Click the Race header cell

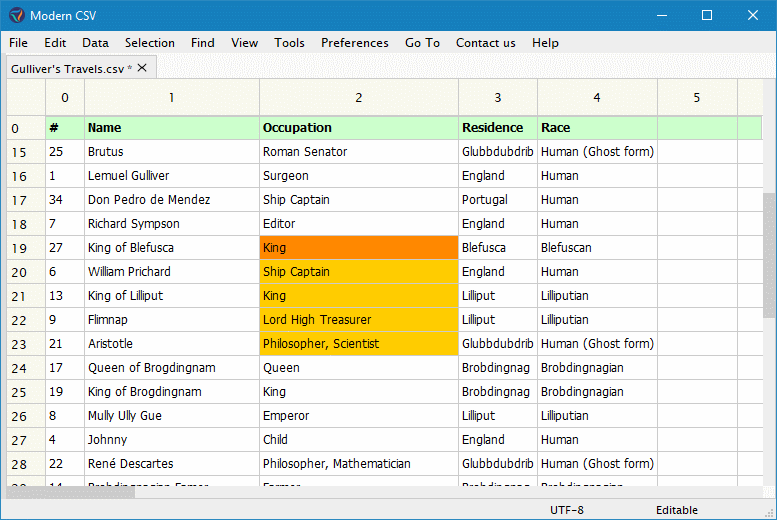[x=597, y=128]
